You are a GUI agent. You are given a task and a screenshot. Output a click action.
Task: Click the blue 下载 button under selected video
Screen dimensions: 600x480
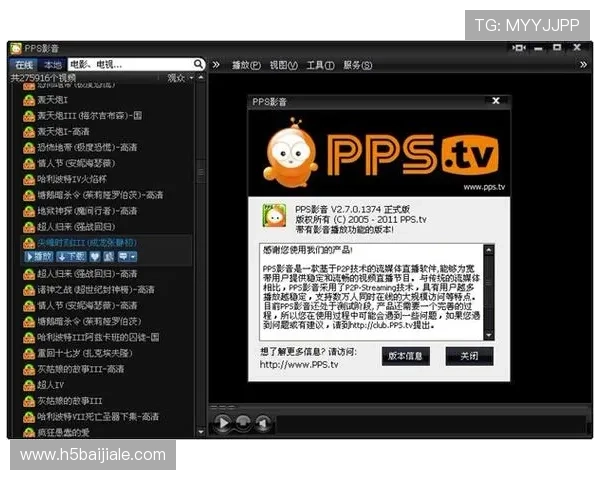(x=72, y=256)
